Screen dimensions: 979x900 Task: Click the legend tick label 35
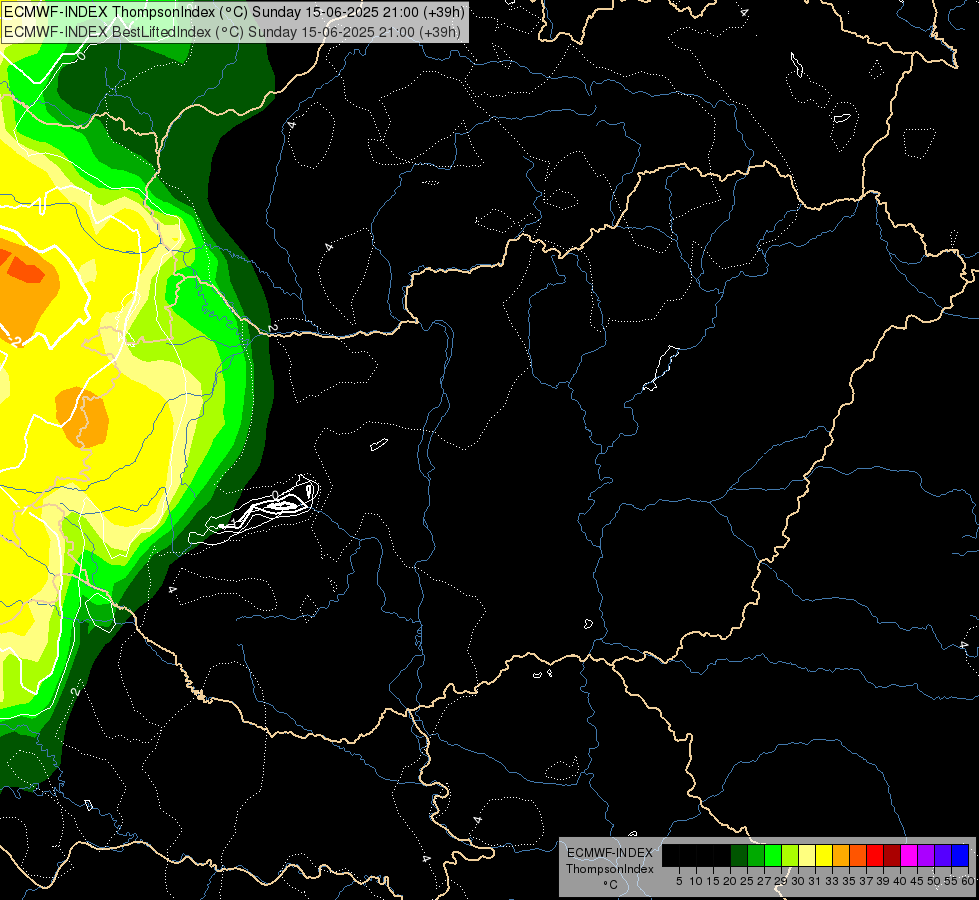point(849,881)
